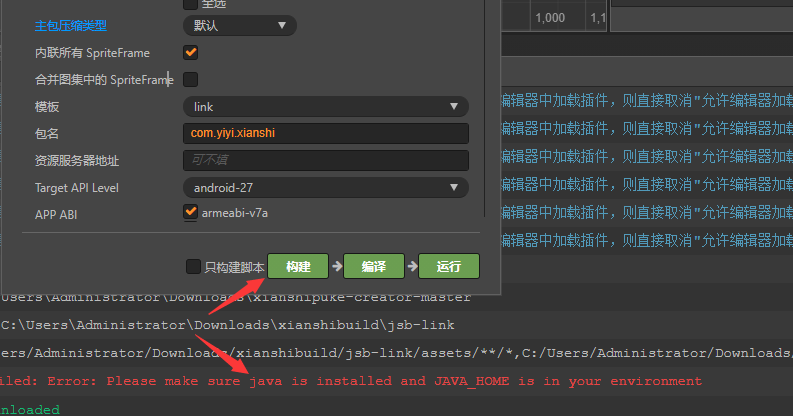Select the jsb-link/assets glob path log line
Image resolution: width=793 pixels, height=416 pixels.
[x=396, y=353]
